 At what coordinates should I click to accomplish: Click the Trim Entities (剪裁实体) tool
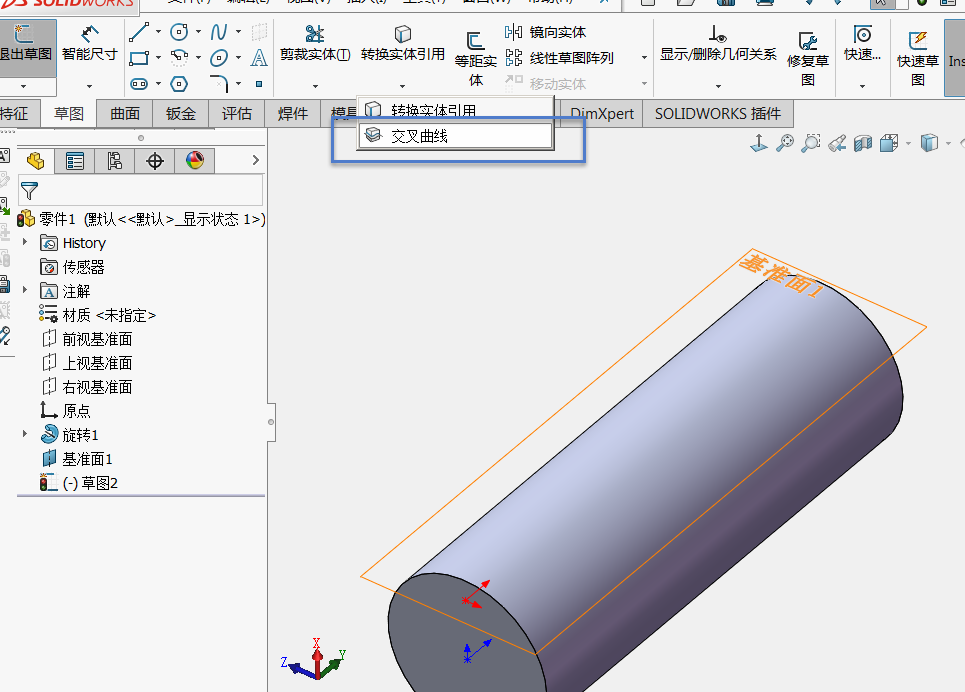[x=315, y=43]
